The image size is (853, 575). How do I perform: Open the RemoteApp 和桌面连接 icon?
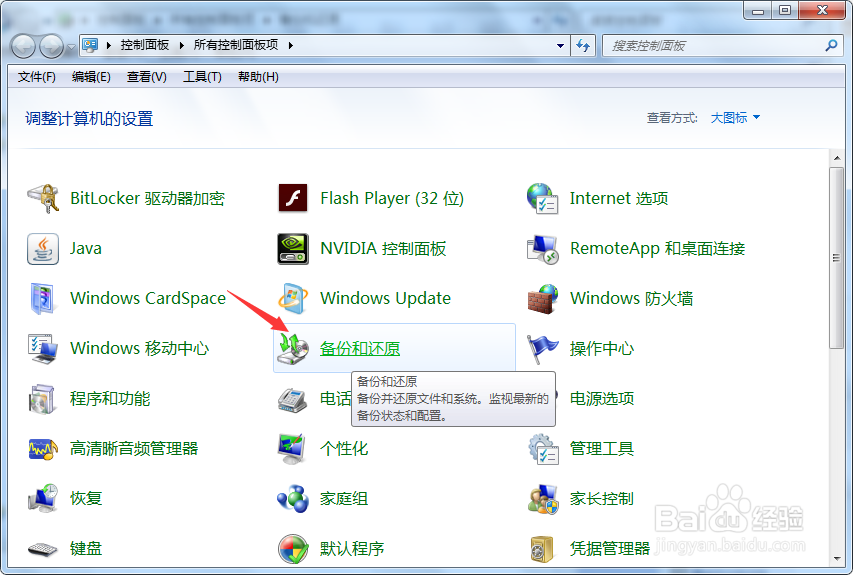(x=542, y=249)
